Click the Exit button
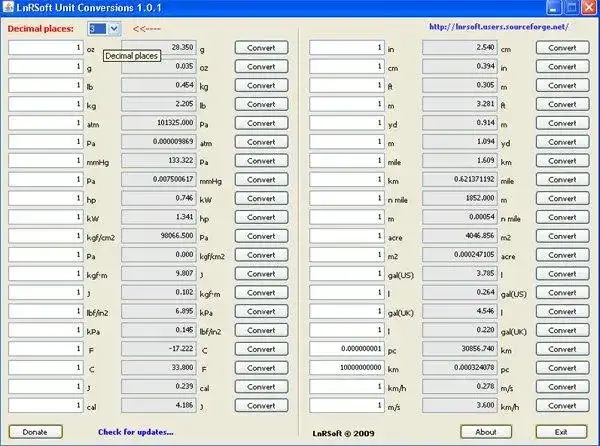 point(561,432)
